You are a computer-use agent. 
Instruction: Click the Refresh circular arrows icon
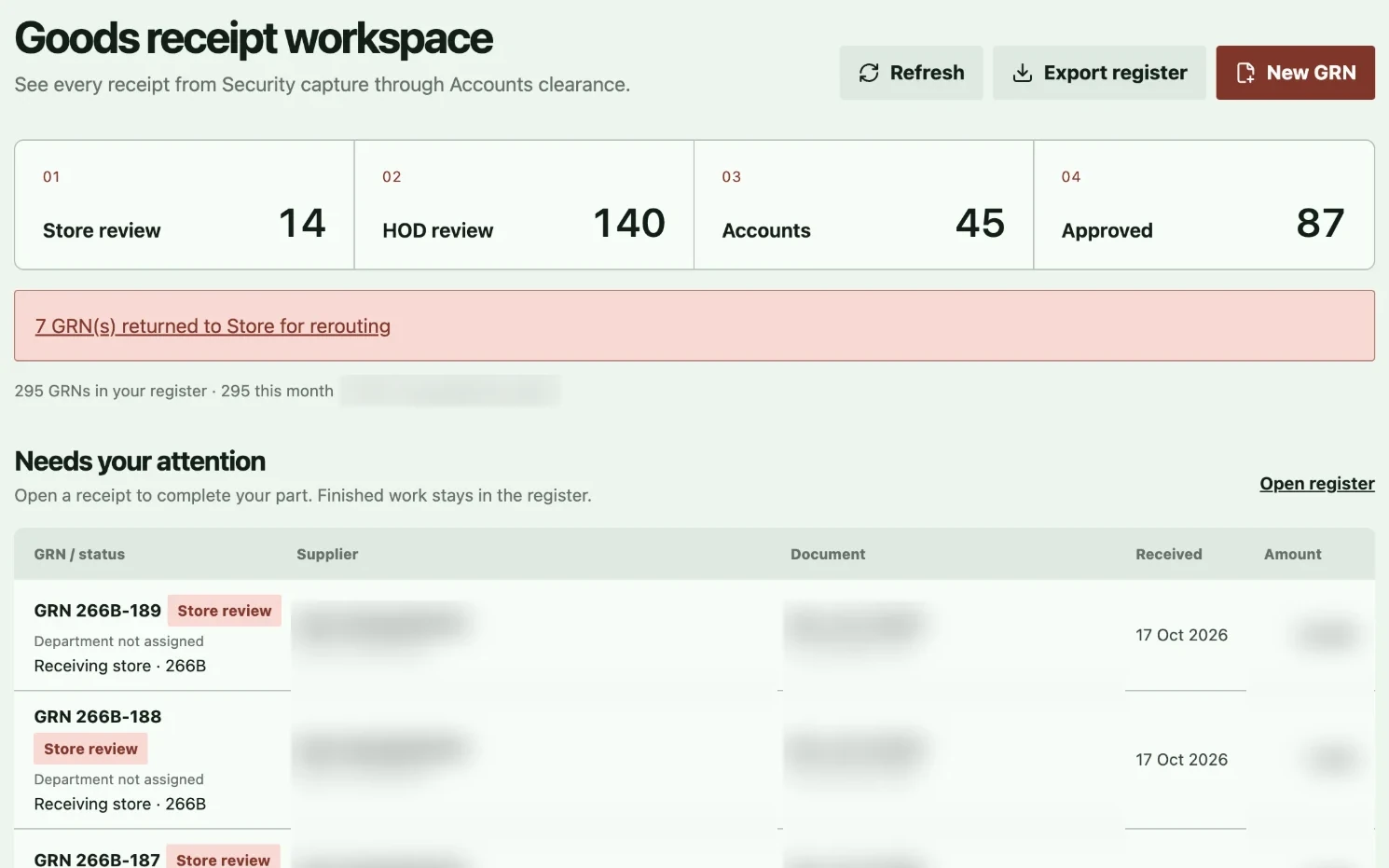click(x=869, y=73)
